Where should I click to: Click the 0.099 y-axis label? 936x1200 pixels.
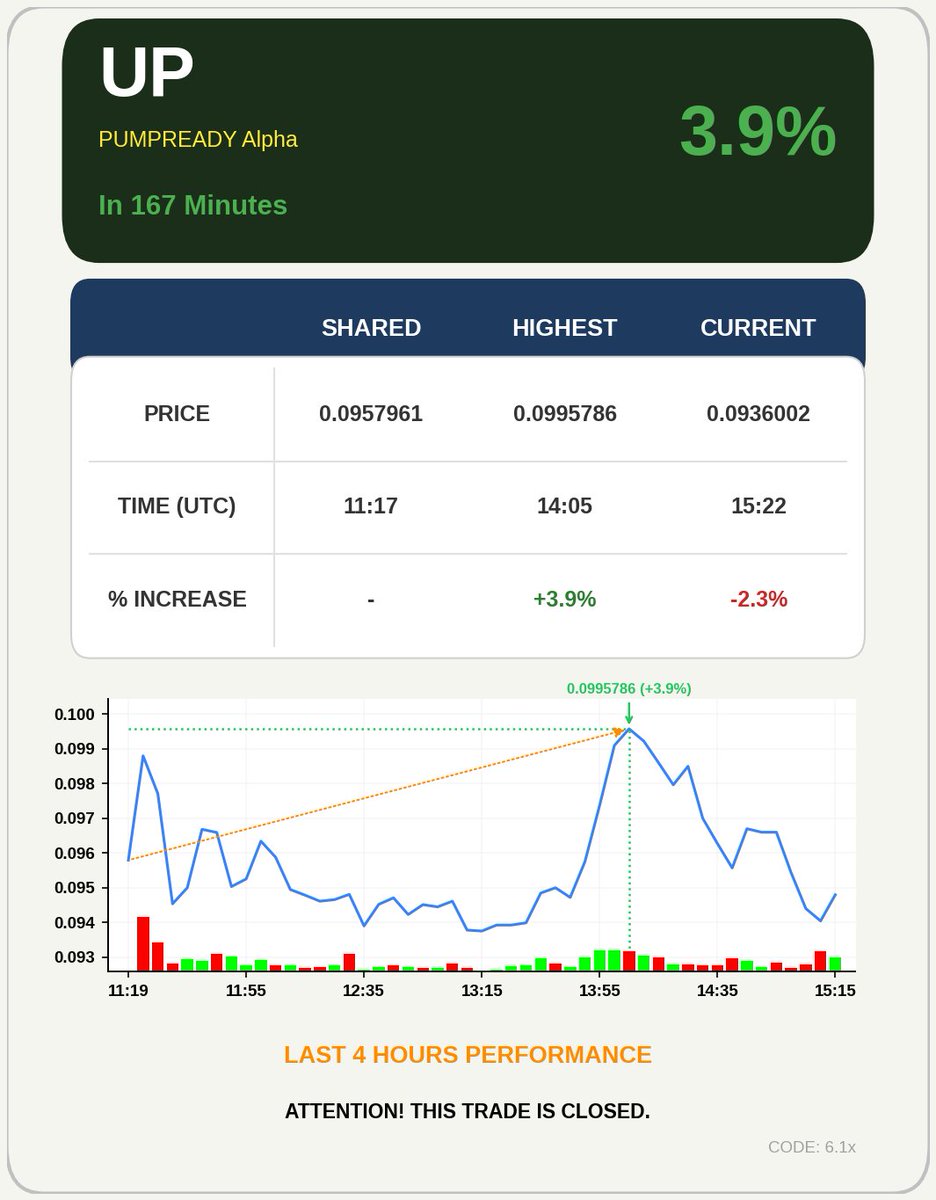[x=75, y=749]
